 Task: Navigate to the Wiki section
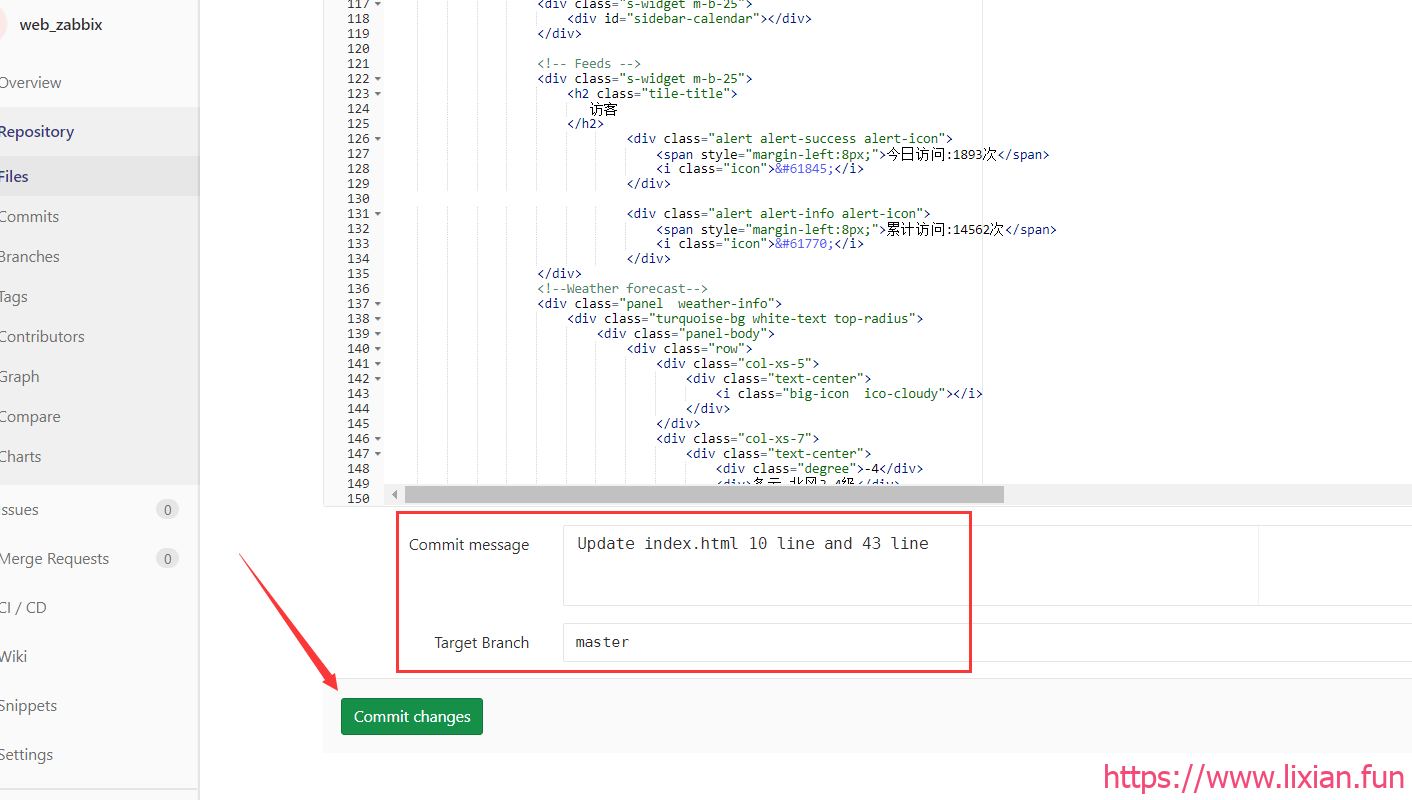[14, 657]
